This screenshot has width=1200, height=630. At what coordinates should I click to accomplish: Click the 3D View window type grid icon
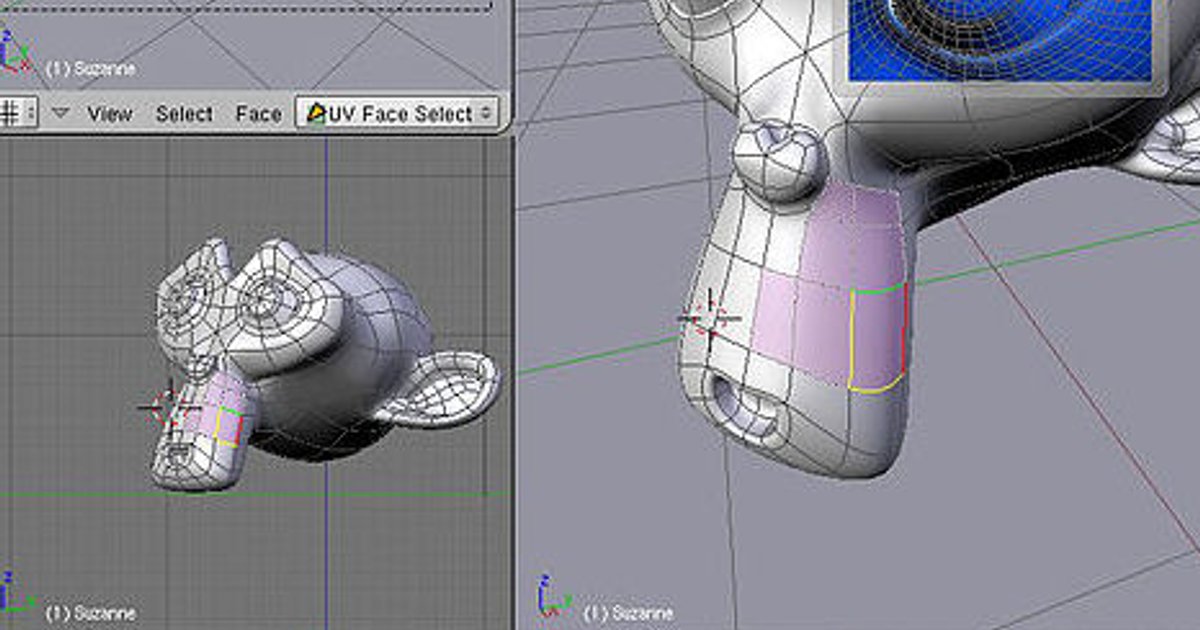point(10,113)
